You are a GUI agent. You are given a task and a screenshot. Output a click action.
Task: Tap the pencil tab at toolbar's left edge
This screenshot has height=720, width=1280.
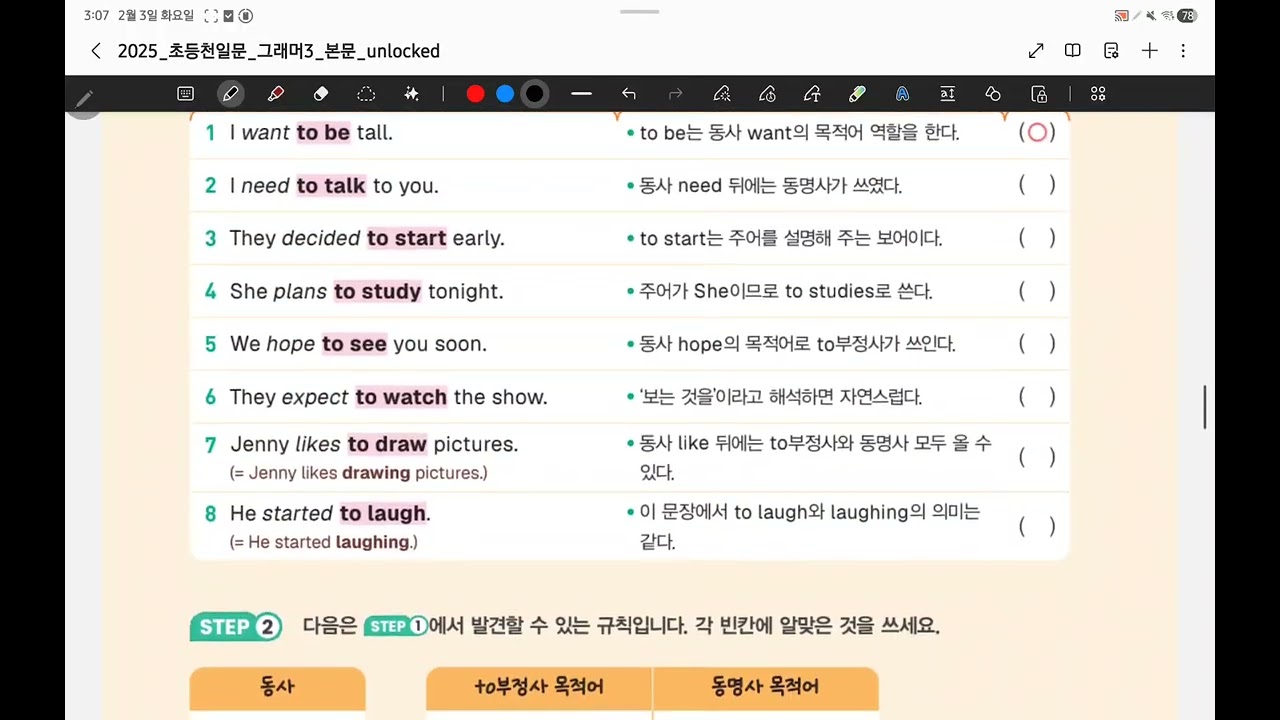pyautogui.click(x=84, y=98)
